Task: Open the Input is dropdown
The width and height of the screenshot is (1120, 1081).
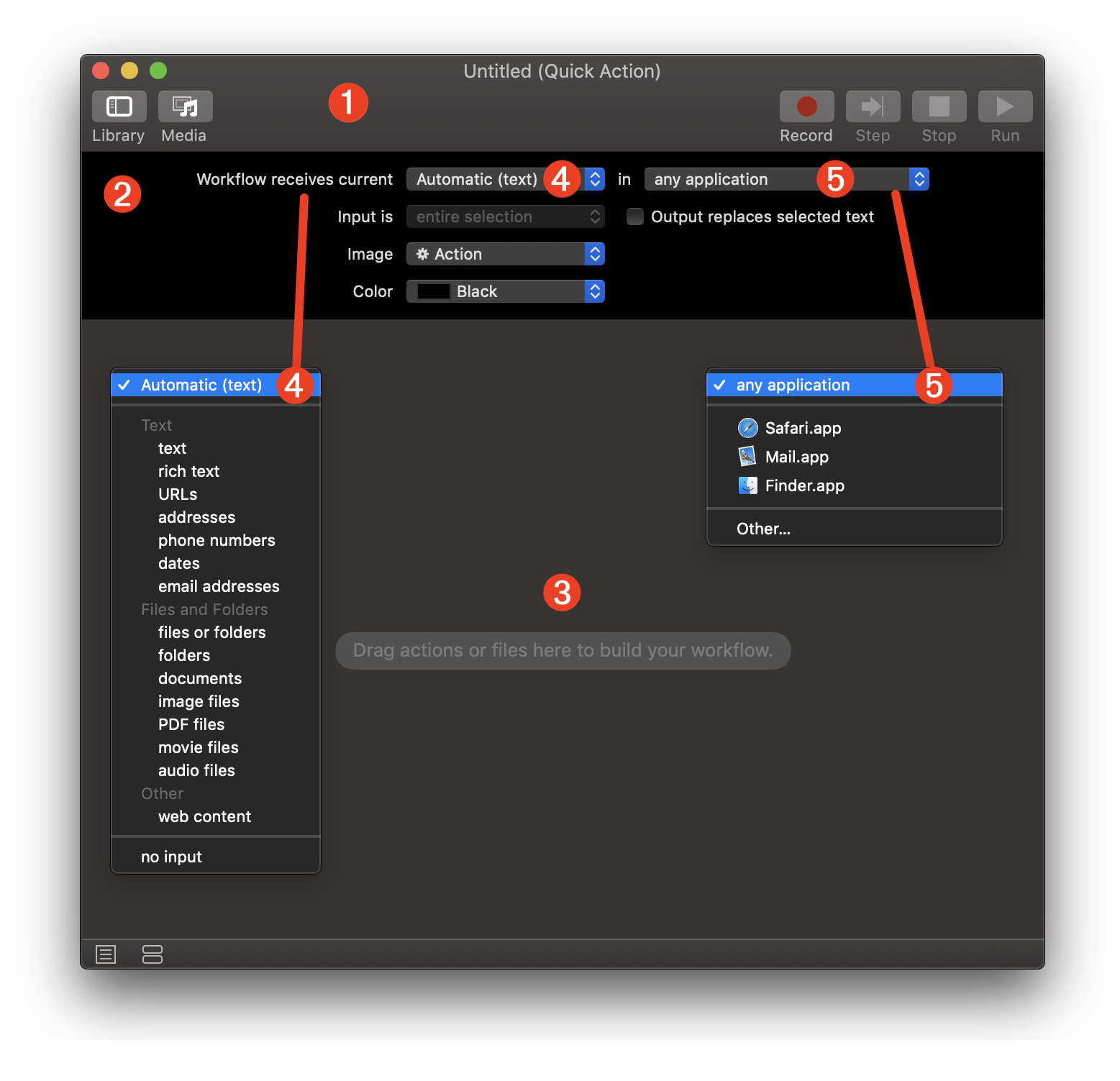Action: click(505, 216)
